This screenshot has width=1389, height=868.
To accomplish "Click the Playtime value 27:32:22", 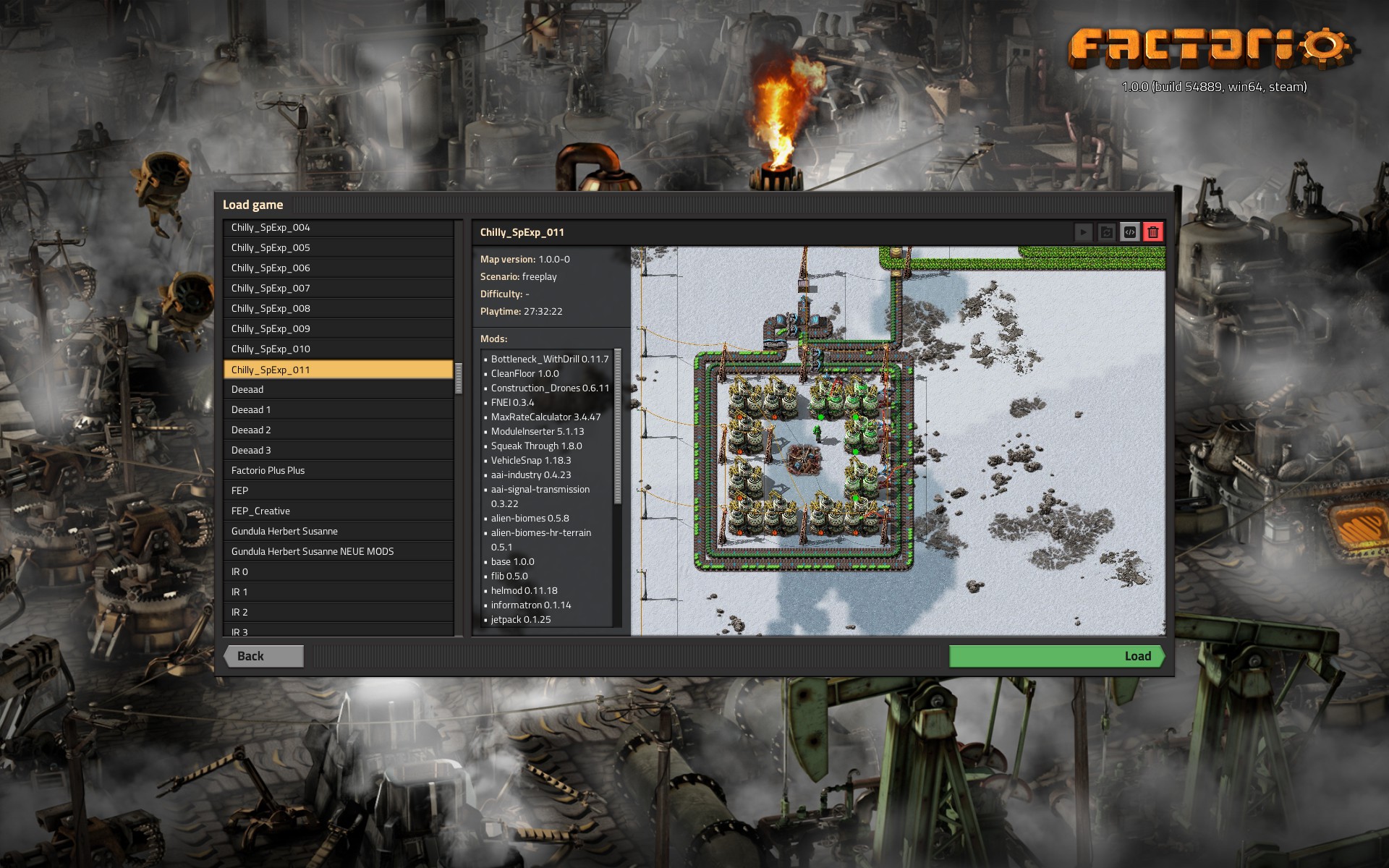I will (x=543, y=311).
